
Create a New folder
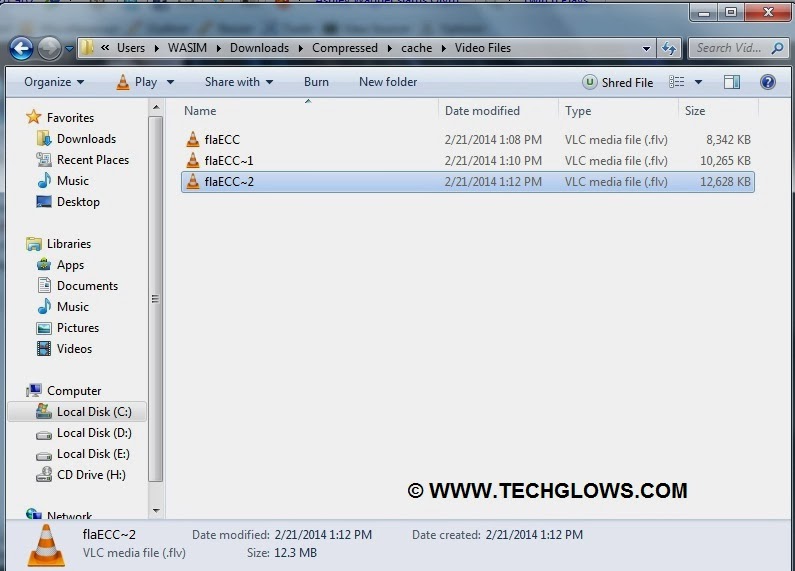(388, 82)
